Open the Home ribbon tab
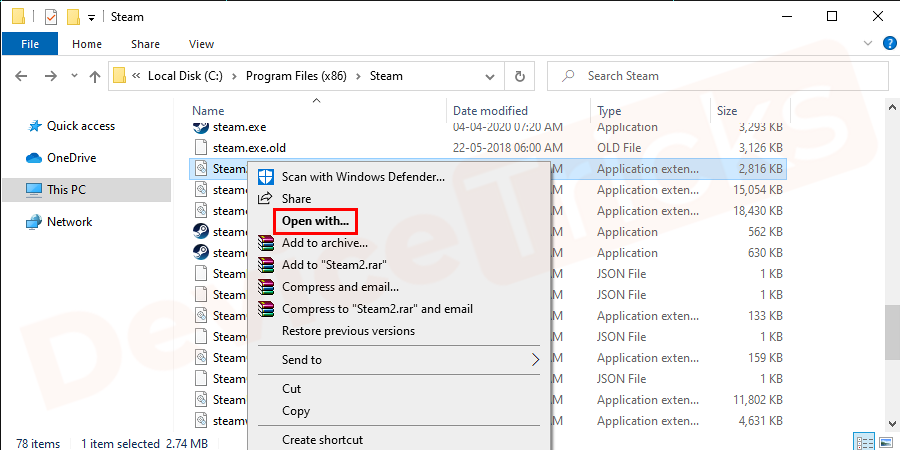Image resolution: width=900 pixels, height=450 pixels. point(87,44)
